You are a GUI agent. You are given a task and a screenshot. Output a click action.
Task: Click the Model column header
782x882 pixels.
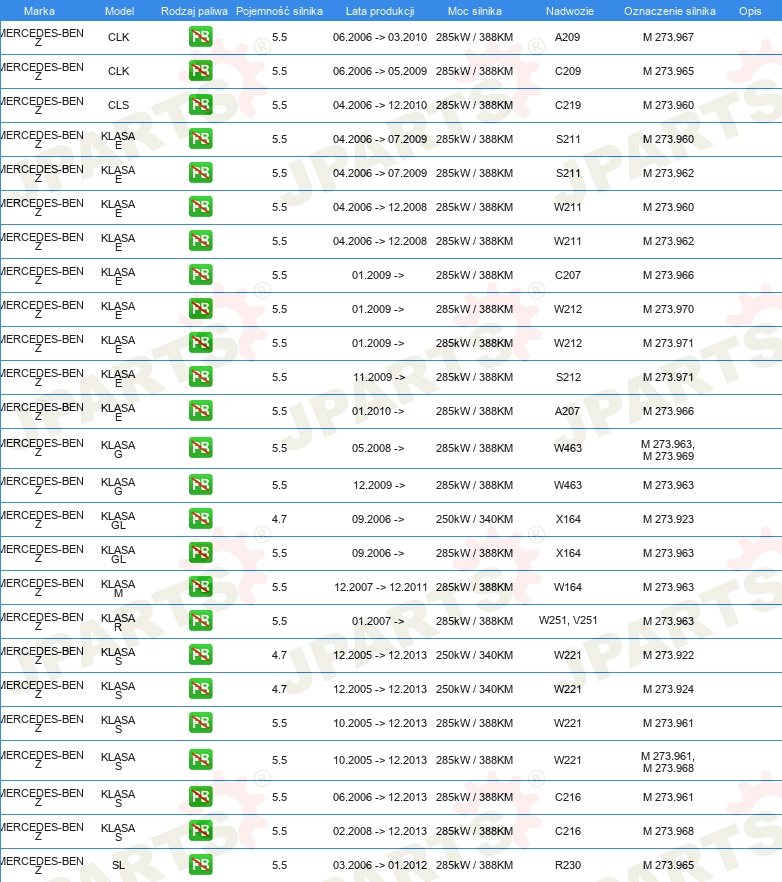pyautogui.click(x=119, y=11)
